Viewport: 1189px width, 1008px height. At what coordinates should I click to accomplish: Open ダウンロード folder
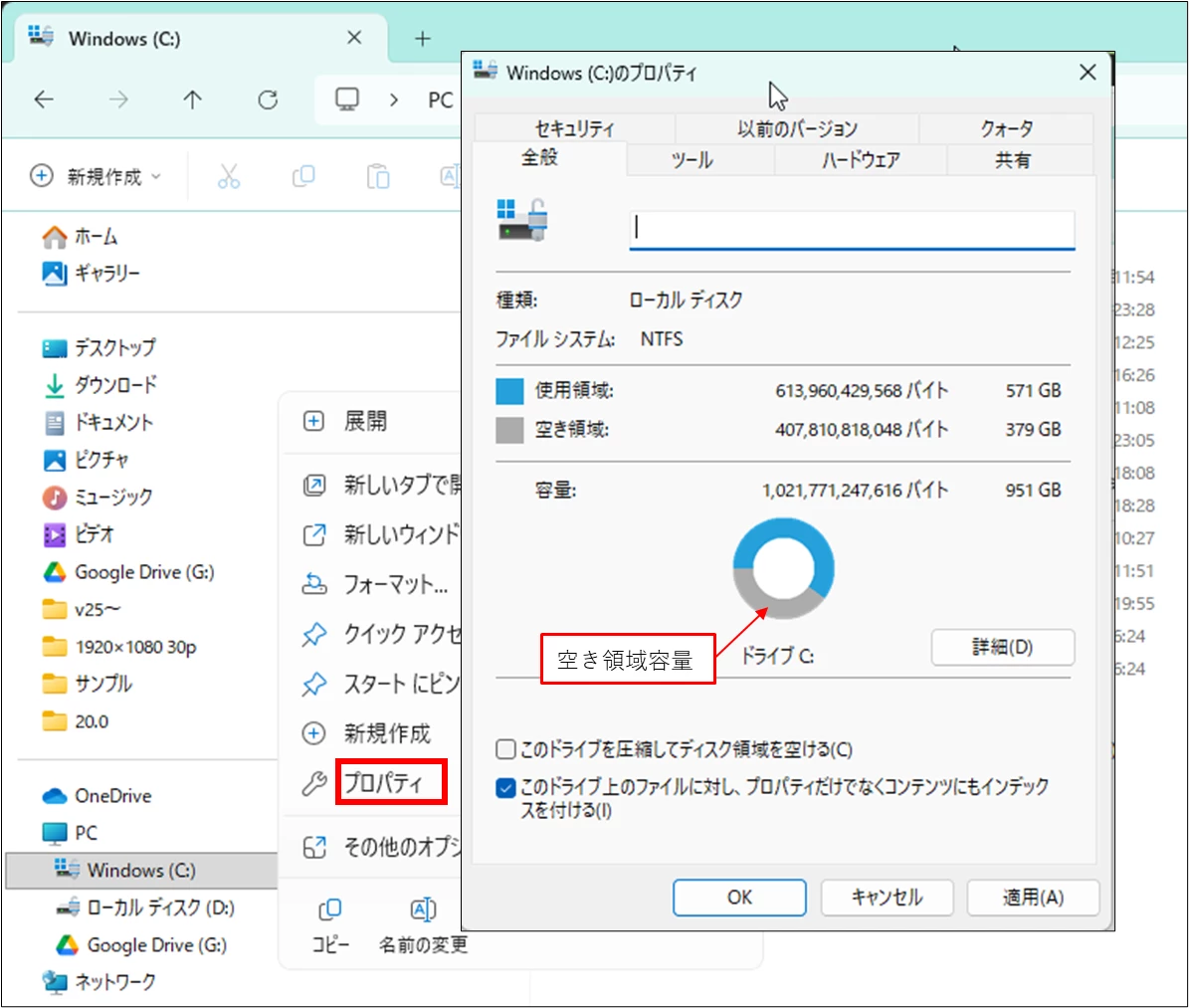click(99, 384)
